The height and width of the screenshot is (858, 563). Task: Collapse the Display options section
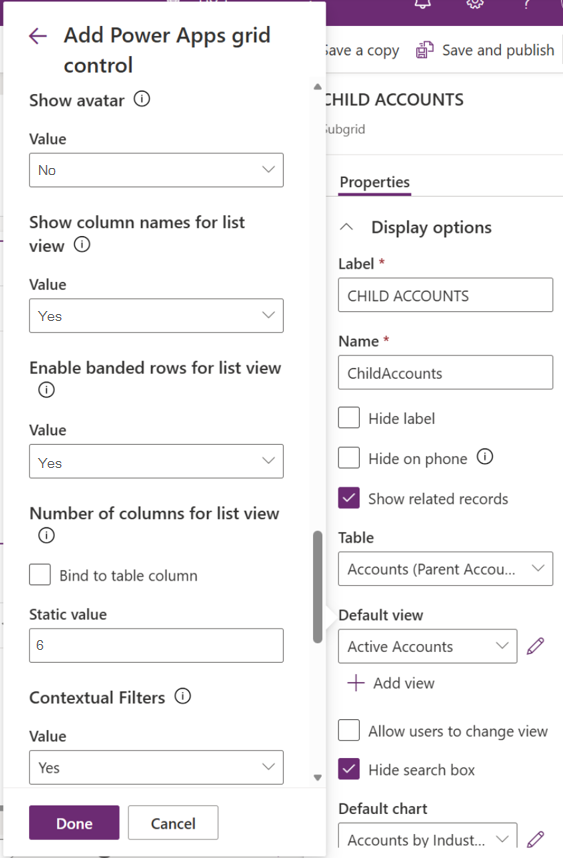tap(347, 227)
